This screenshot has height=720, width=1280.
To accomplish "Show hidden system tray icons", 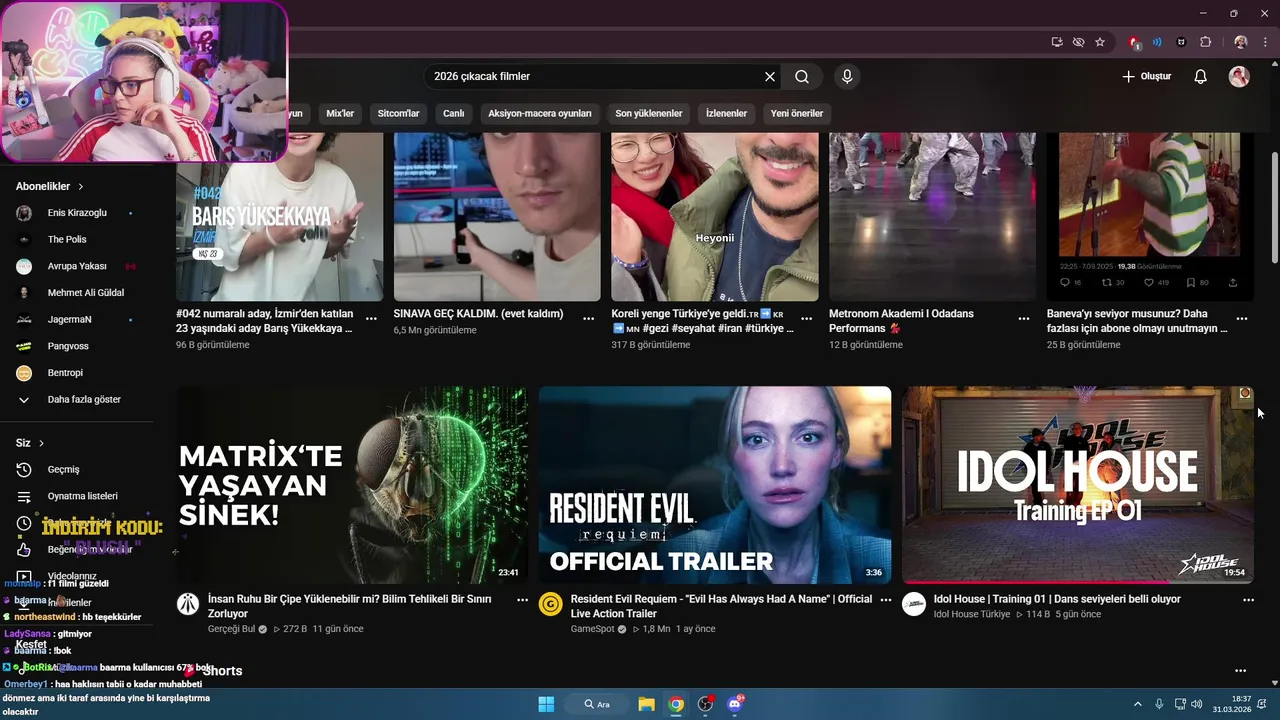I will 1137,704.
